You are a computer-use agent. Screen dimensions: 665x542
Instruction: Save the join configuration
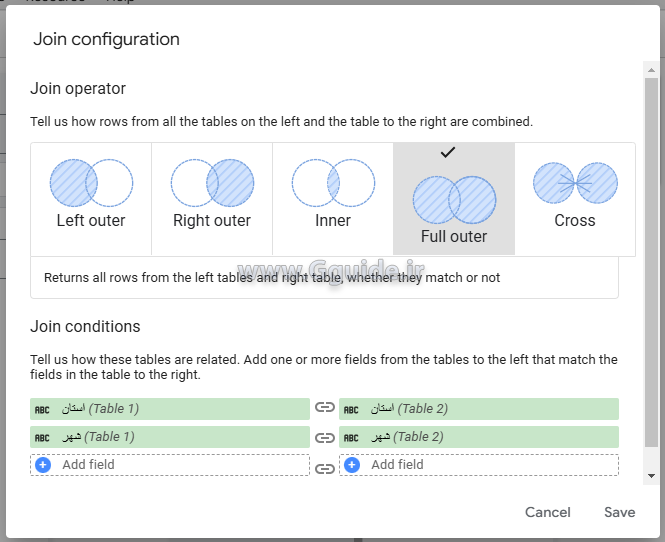tap(619, 512)
